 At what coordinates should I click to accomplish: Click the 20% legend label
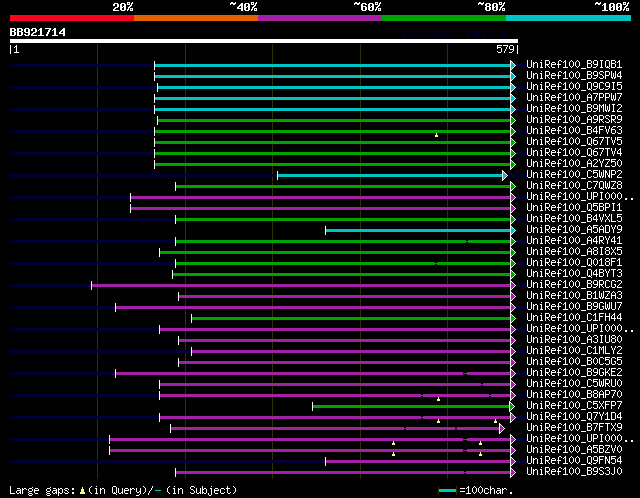point(123,7)
